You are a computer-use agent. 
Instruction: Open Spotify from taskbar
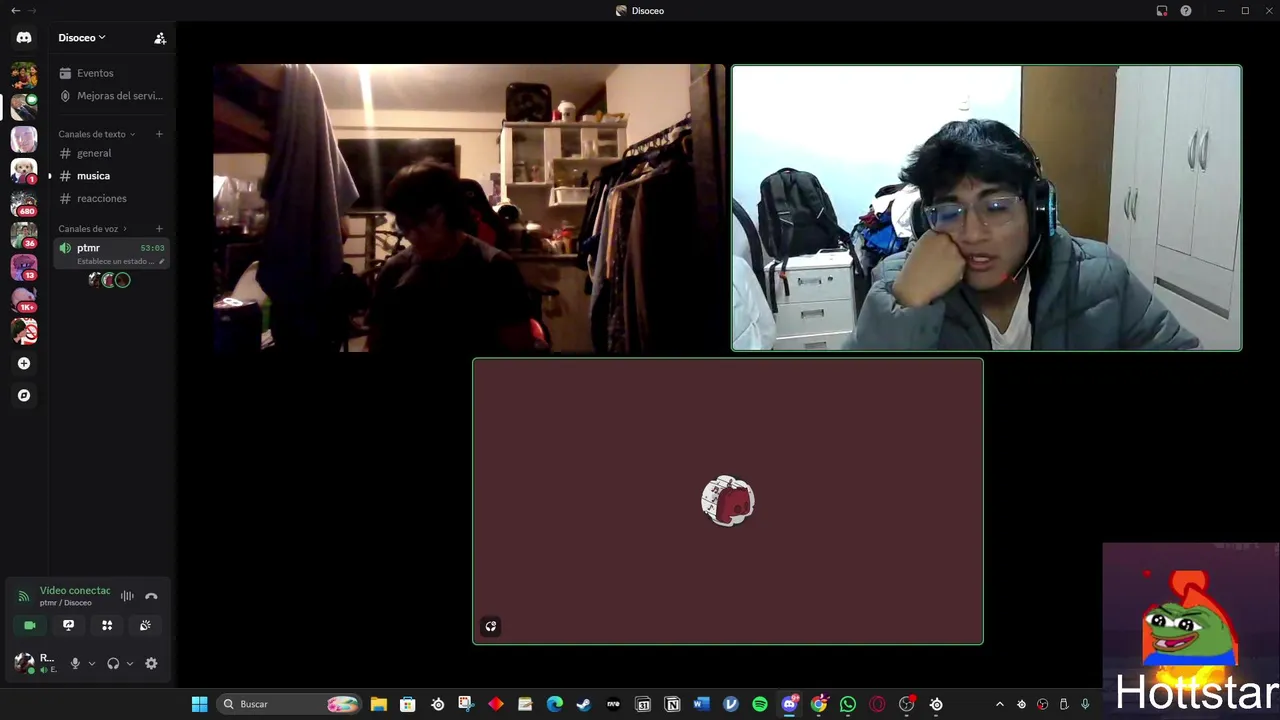[x=760, y=704]
